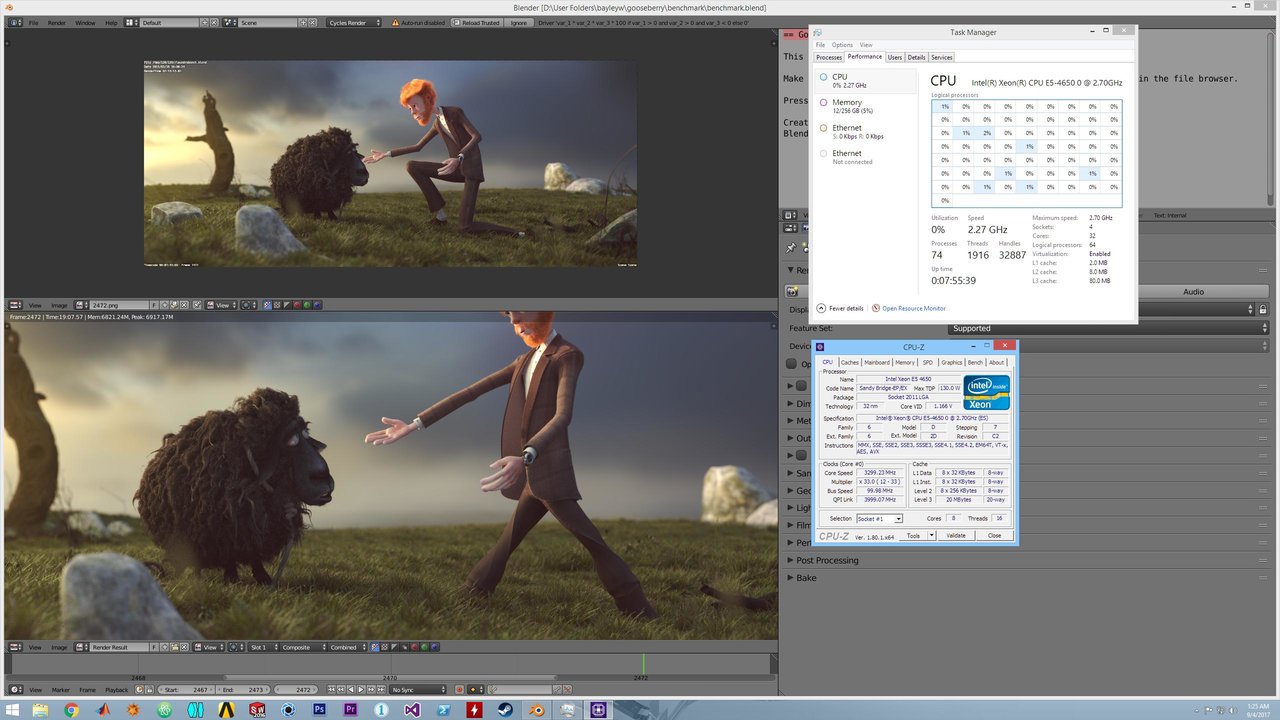Image resolution: width=1280 pixels, height=720 pixels.
Task: Expand the Post Processing panel
Action: click(x=827, y=560)
